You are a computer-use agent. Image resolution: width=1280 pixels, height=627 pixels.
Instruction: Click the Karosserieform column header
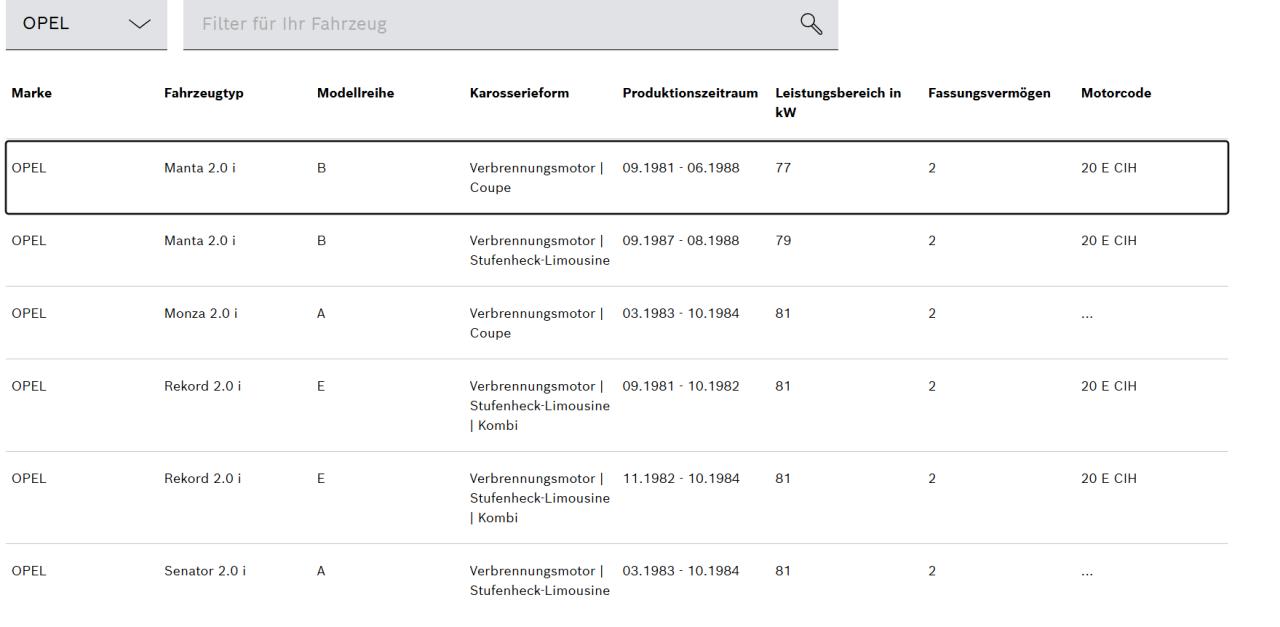[x=519, y=93]
